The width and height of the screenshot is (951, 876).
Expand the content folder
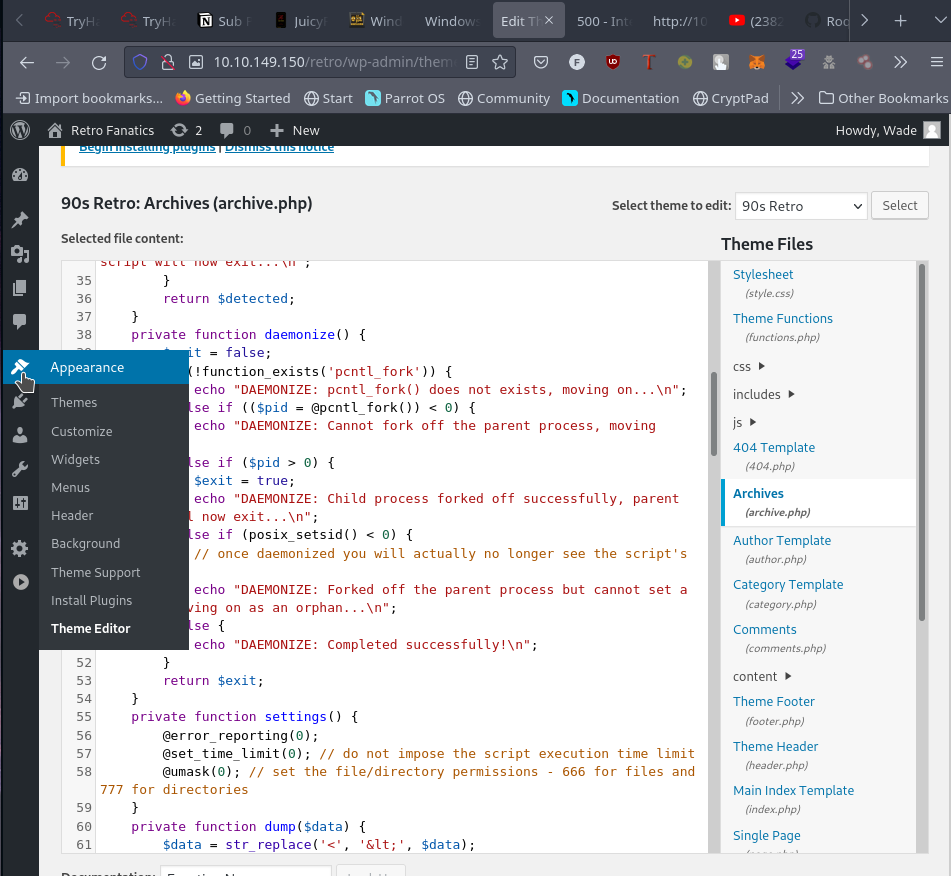tap(762, 676)
